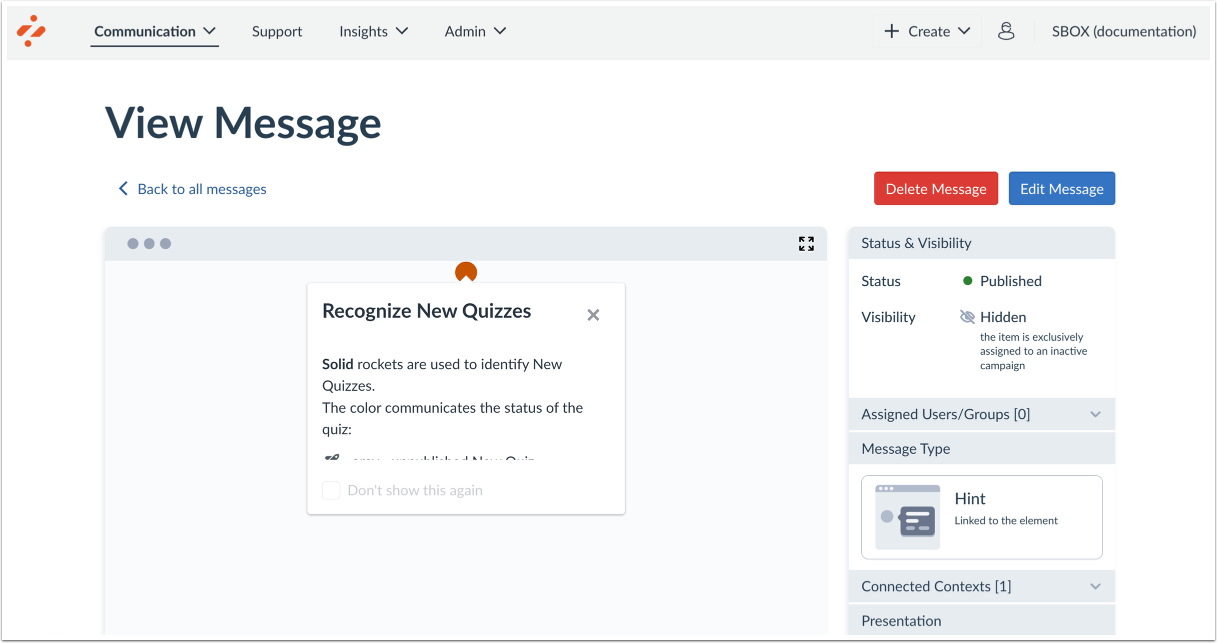Click the 'Published' status text
Viewport: 1217px width, 643px height.
[x=1011, y=281]
